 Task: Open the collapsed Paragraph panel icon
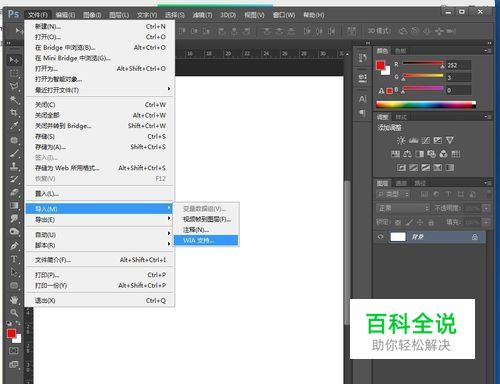pyautogui.click(x=363, y=113)
